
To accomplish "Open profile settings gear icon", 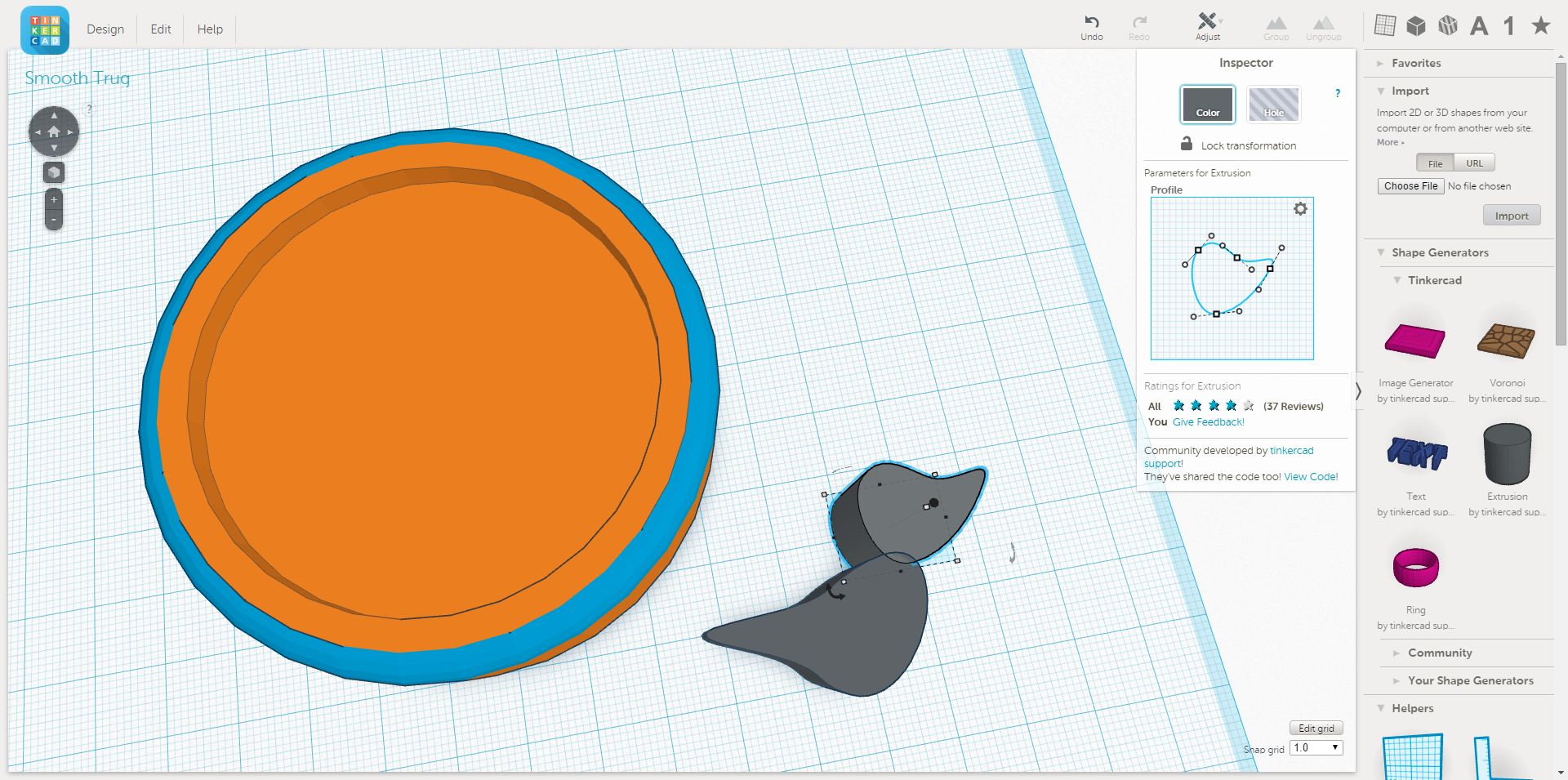I will (1300, 209).
